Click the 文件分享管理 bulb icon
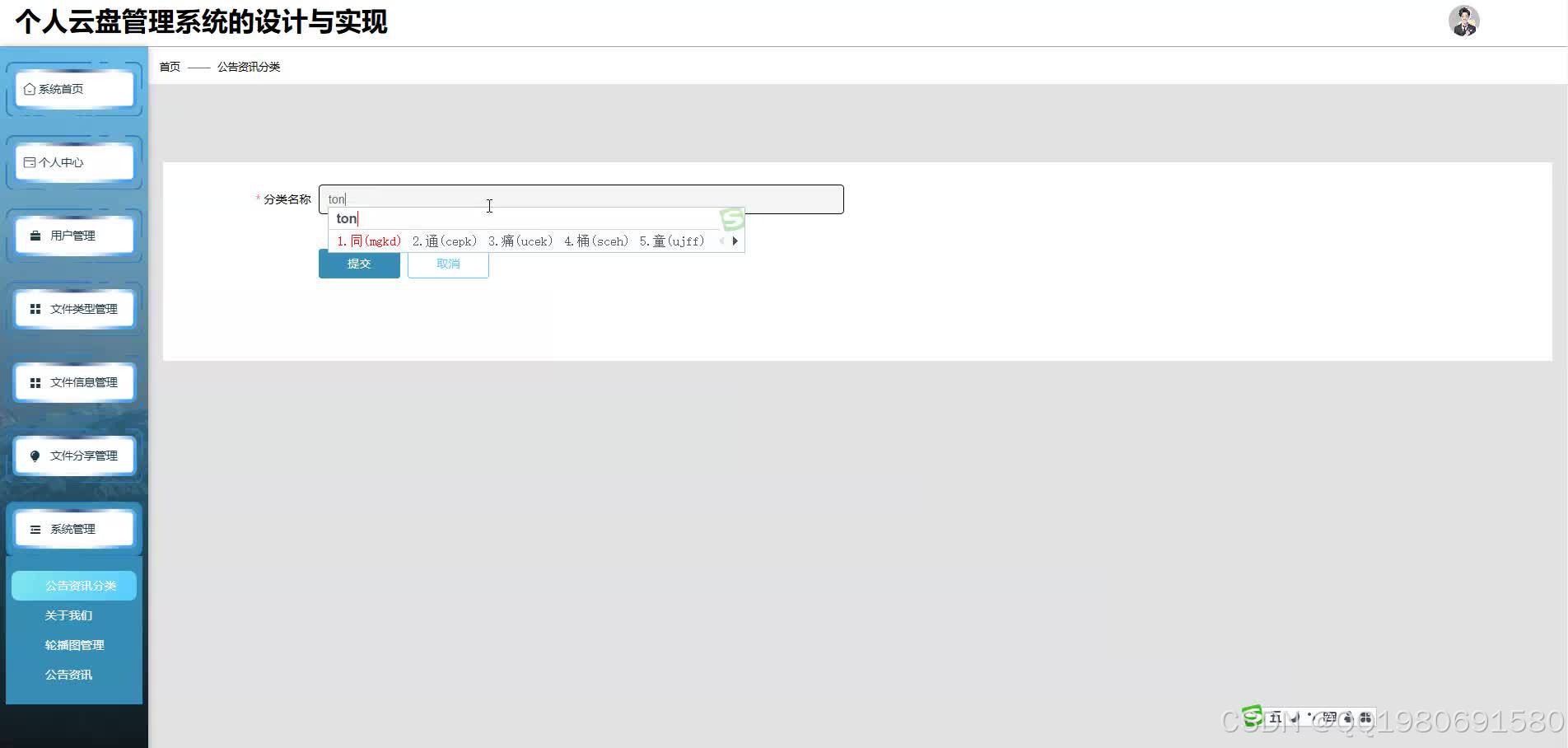Viewport: 1568px width, 748px height. coord(35,456)
